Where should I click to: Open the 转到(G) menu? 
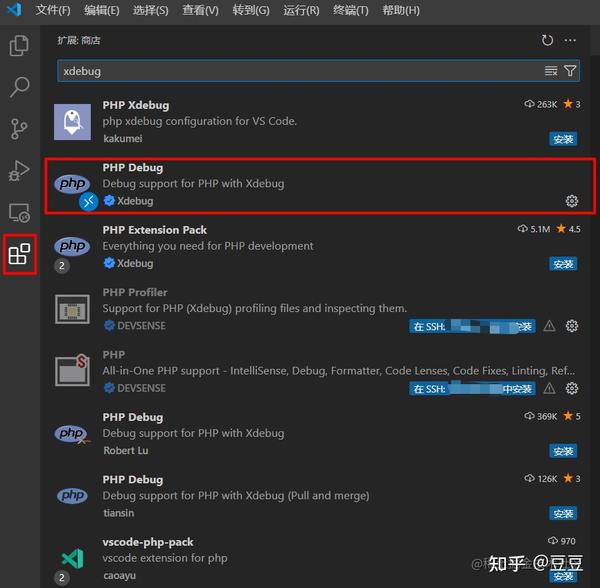(x=251, y=10)
